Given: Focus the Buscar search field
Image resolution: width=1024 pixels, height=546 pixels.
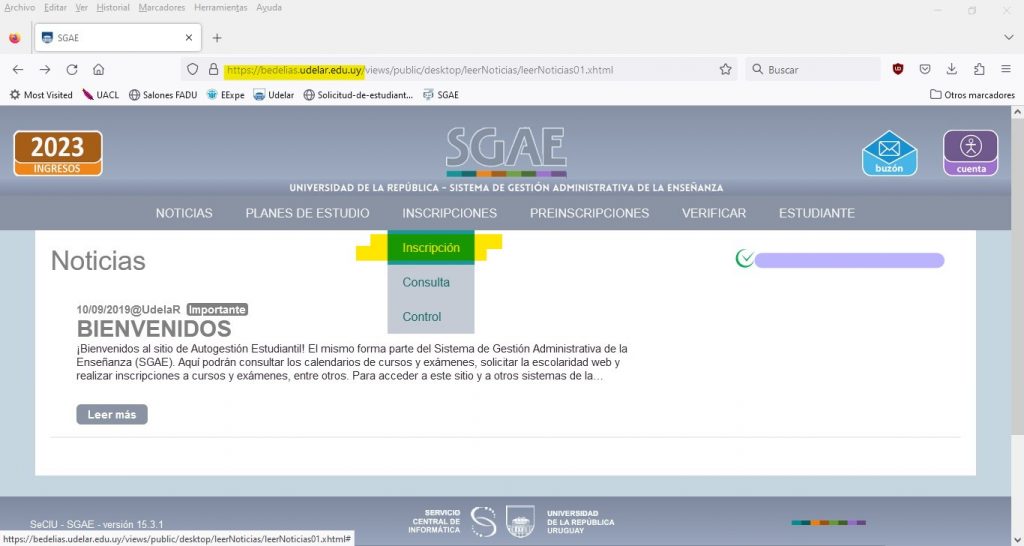Looking at the screenshot, I should point(813,69).
